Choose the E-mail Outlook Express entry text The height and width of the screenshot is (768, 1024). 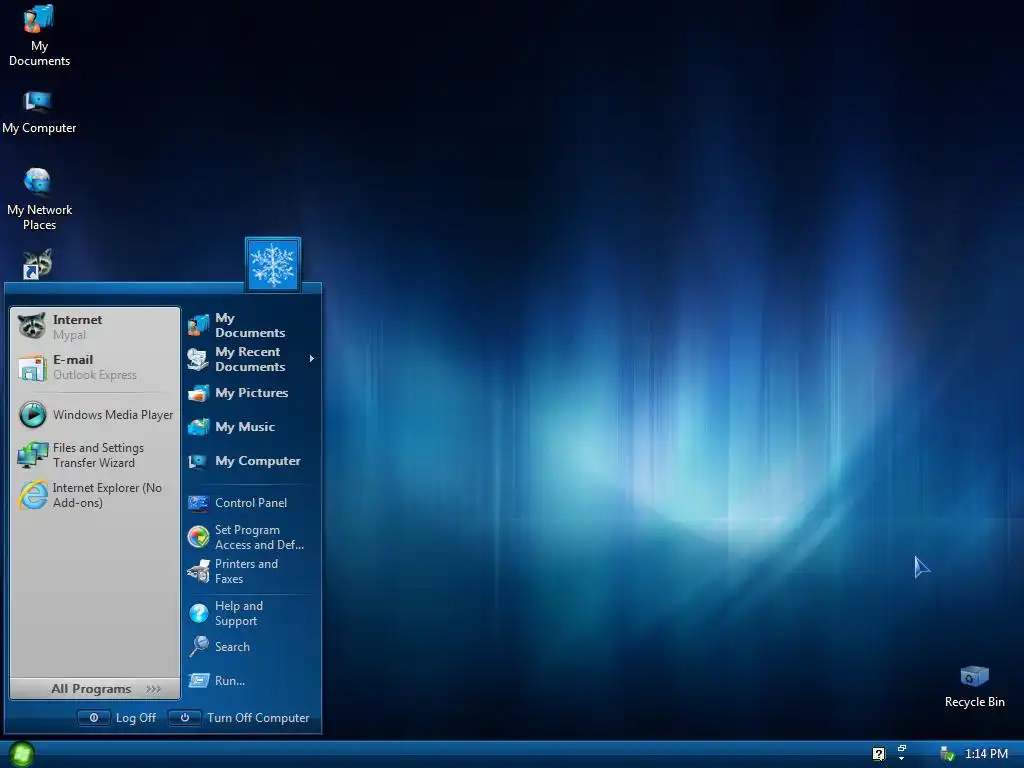pos(95,367)
